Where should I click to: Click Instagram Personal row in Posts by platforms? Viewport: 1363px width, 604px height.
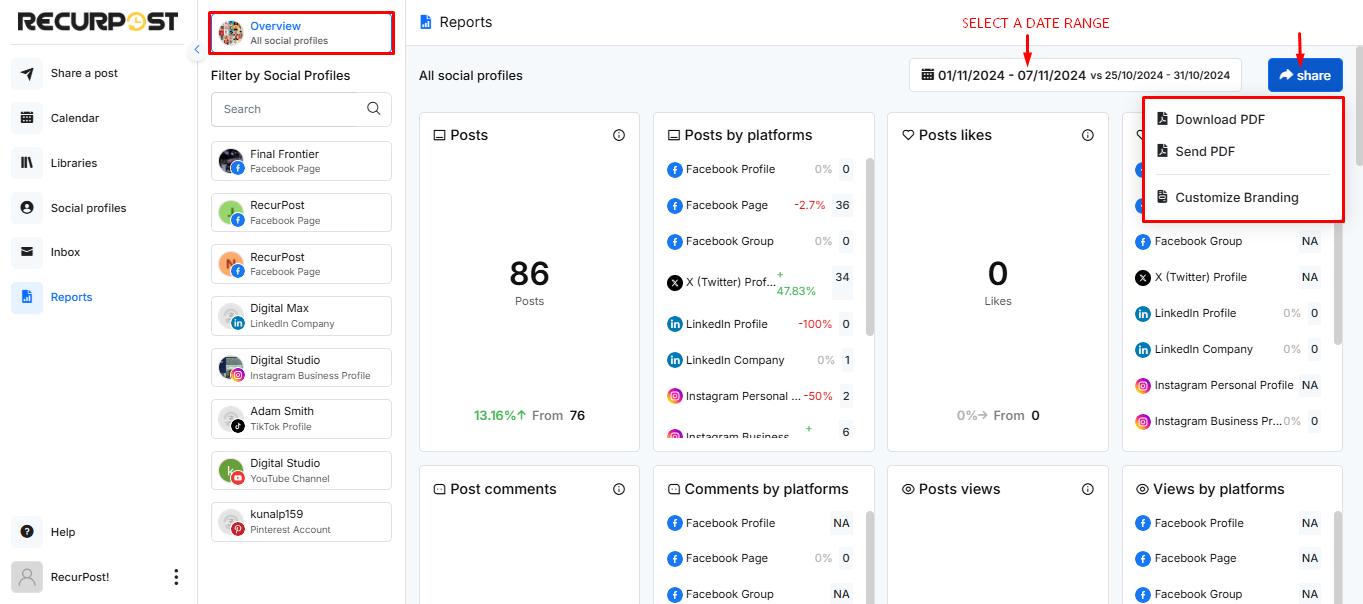point(760,396)
